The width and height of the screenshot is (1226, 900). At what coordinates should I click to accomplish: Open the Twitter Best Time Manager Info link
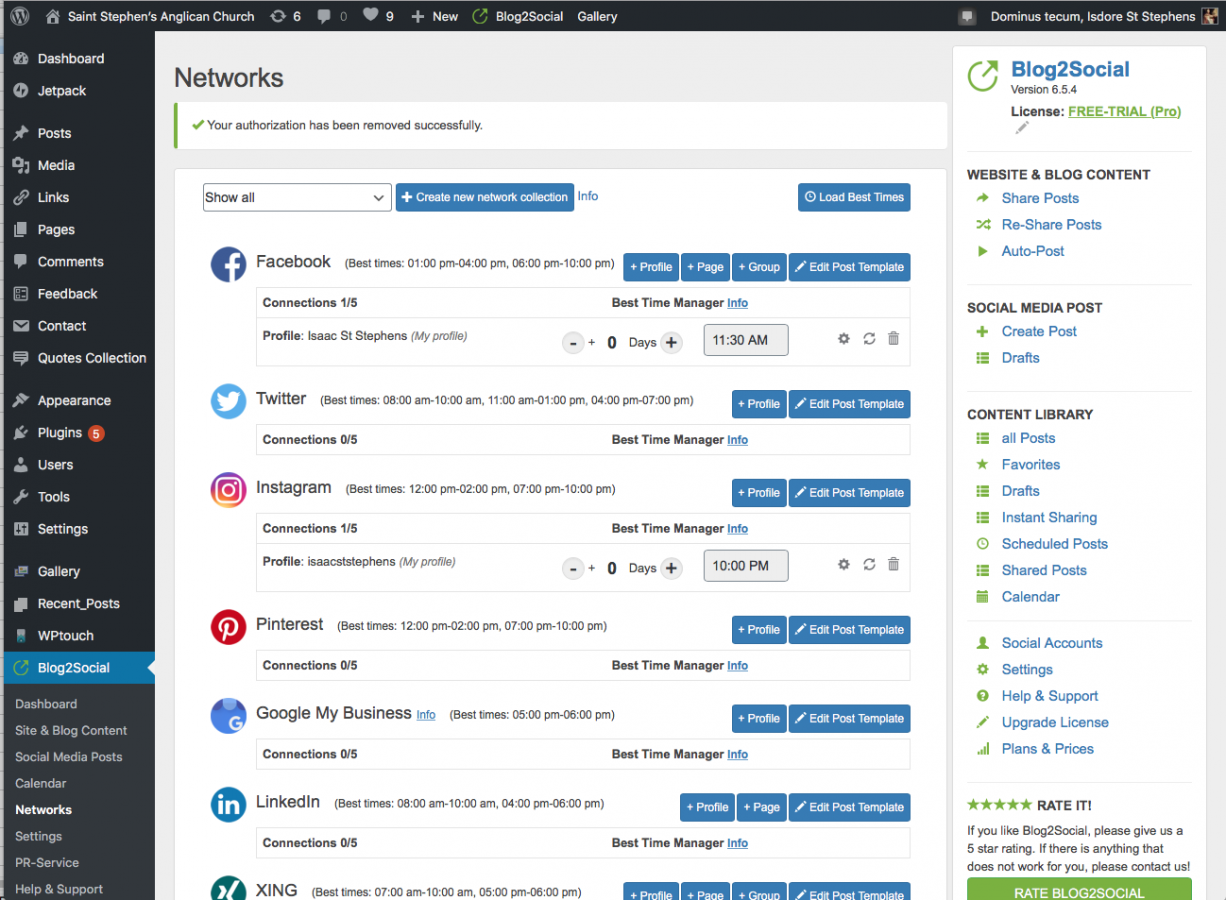tap(737, 440)
